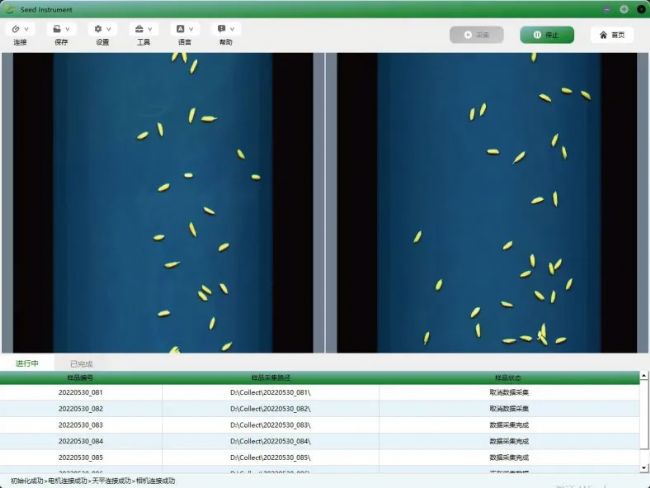Expand the 语言 language dropdown arrow
The image size is (650, 488).
pos(192,29)
